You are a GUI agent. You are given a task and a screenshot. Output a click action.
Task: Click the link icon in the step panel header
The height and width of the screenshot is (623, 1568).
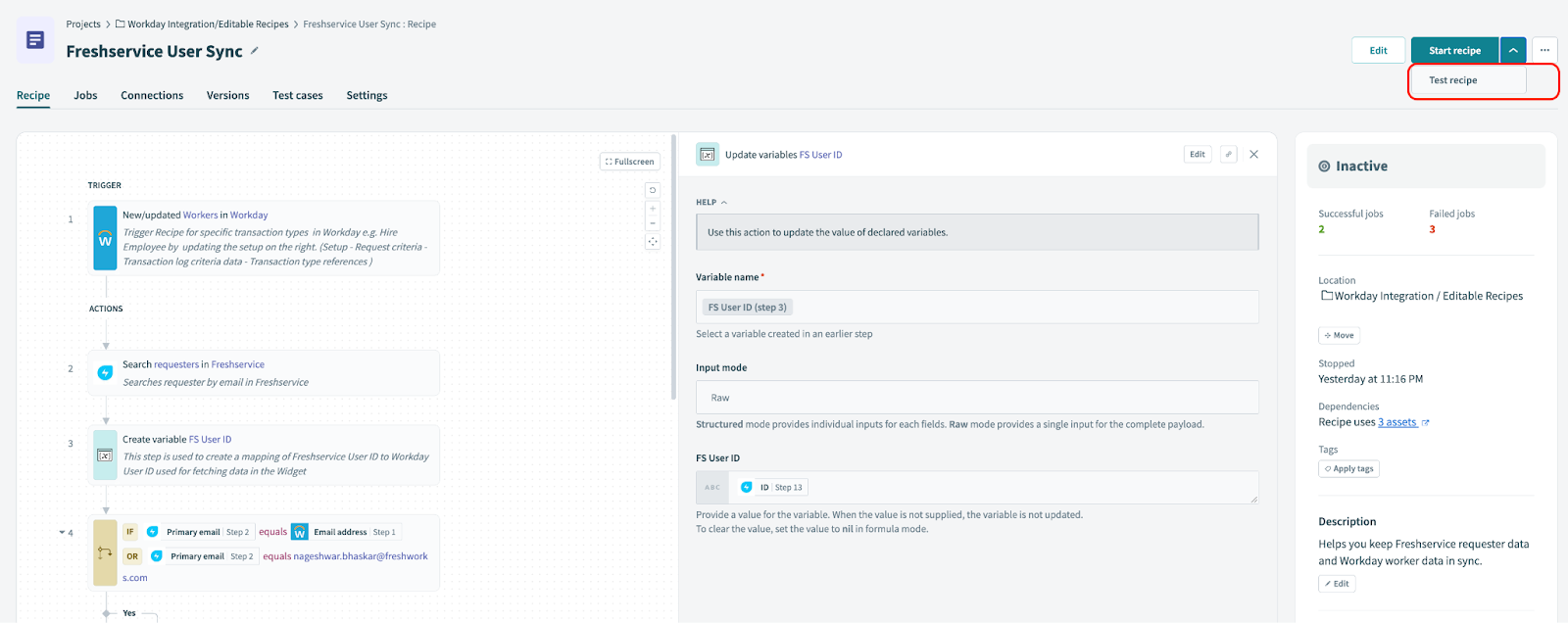[1229, 154]
